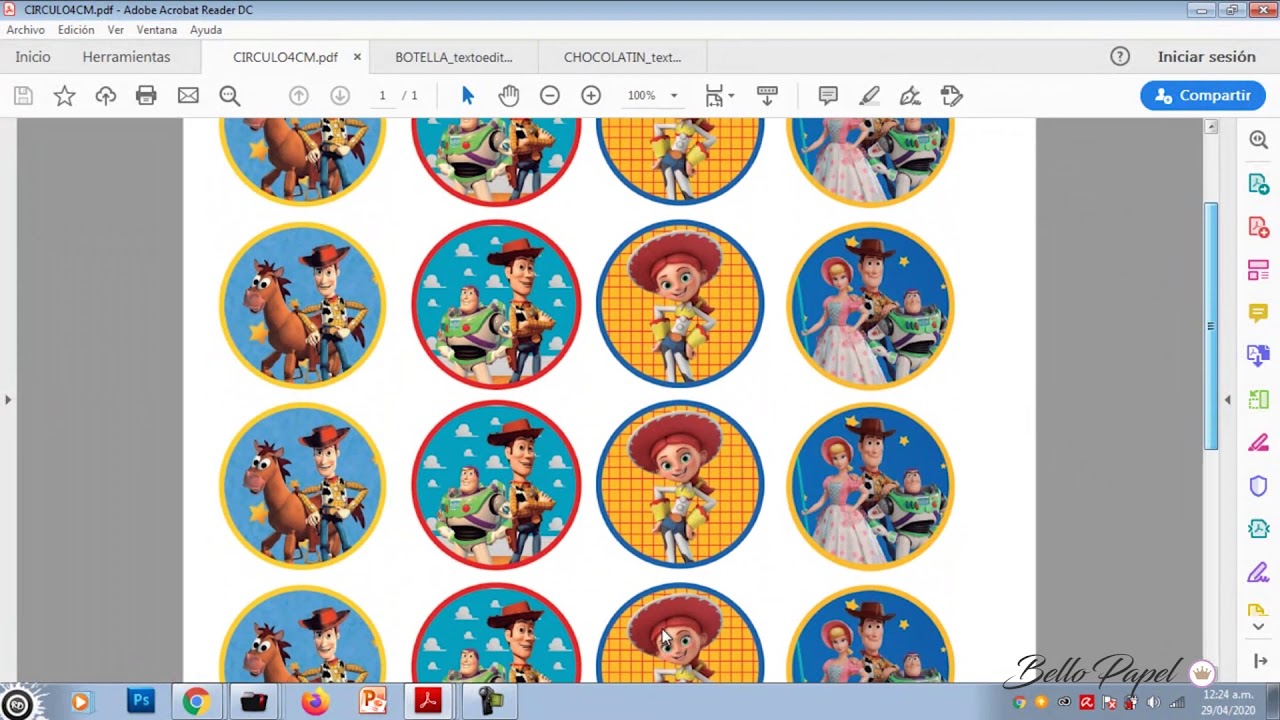Open the Inicio tab
The height and width of the screenshot is (720, 1280).
point(33,57)
